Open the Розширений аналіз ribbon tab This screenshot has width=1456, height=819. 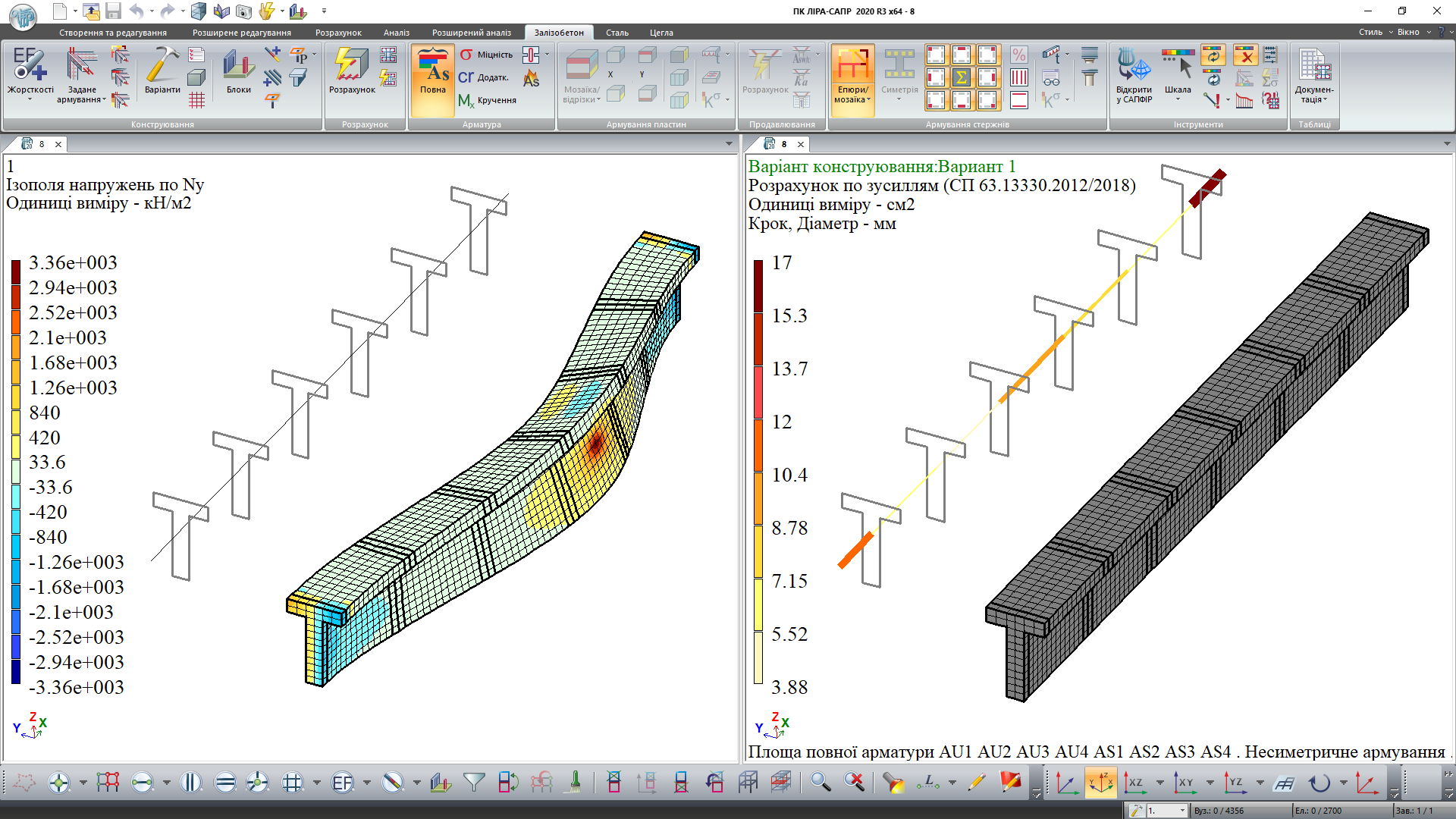tap(471, 33)
